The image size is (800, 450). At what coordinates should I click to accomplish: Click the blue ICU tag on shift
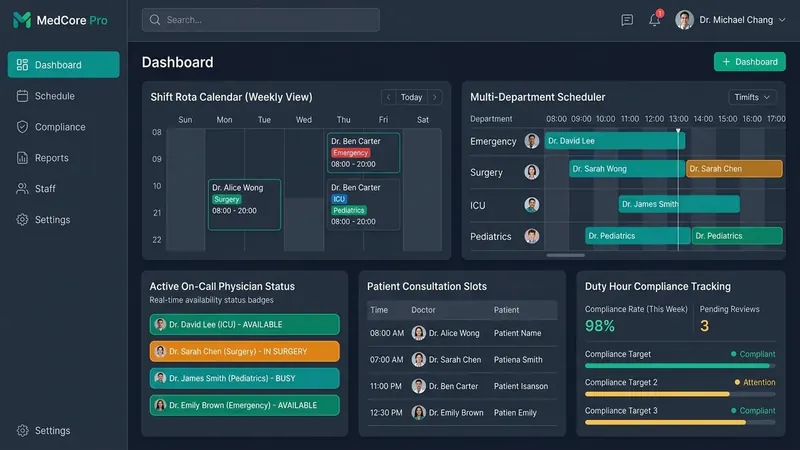pos(339,199)
